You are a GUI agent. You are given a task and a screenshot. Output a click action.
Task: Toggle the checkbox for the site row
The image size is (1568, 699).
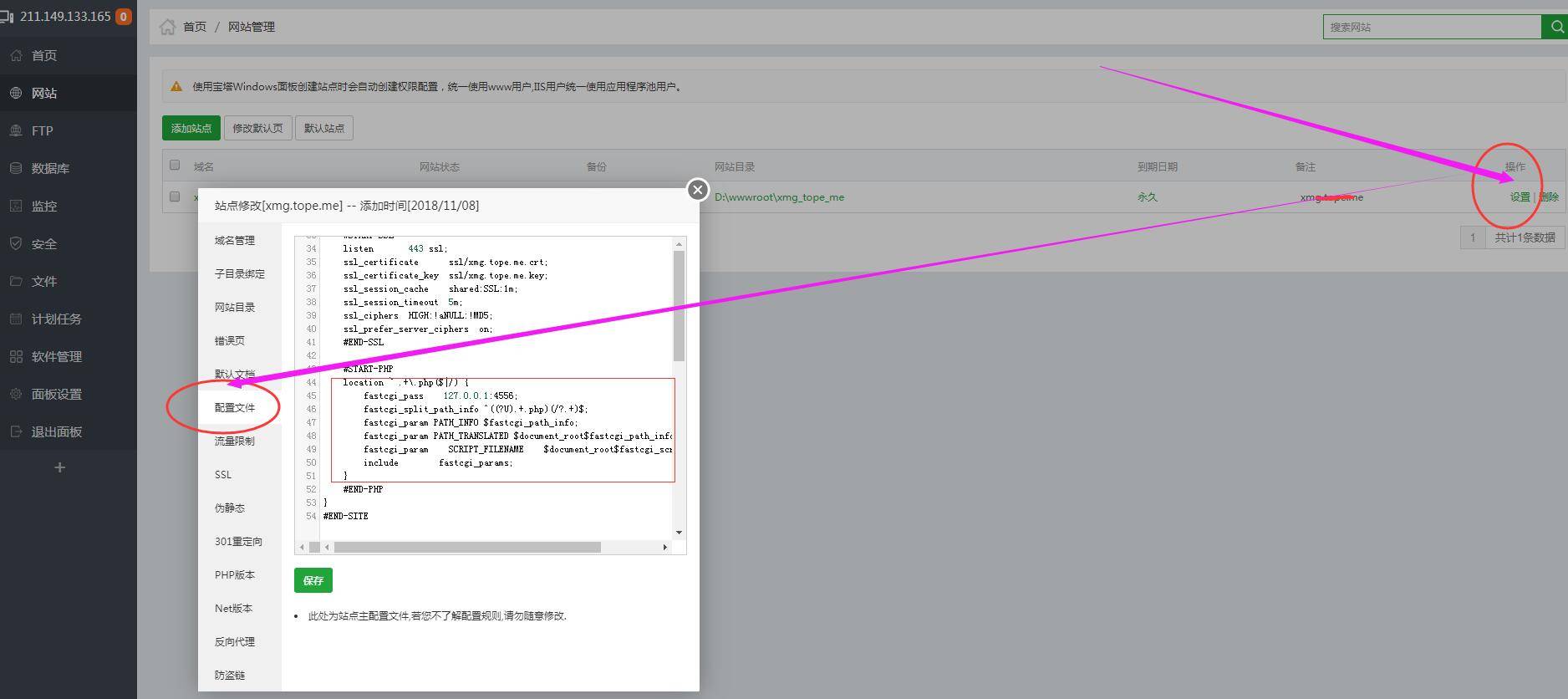point(175,196)
